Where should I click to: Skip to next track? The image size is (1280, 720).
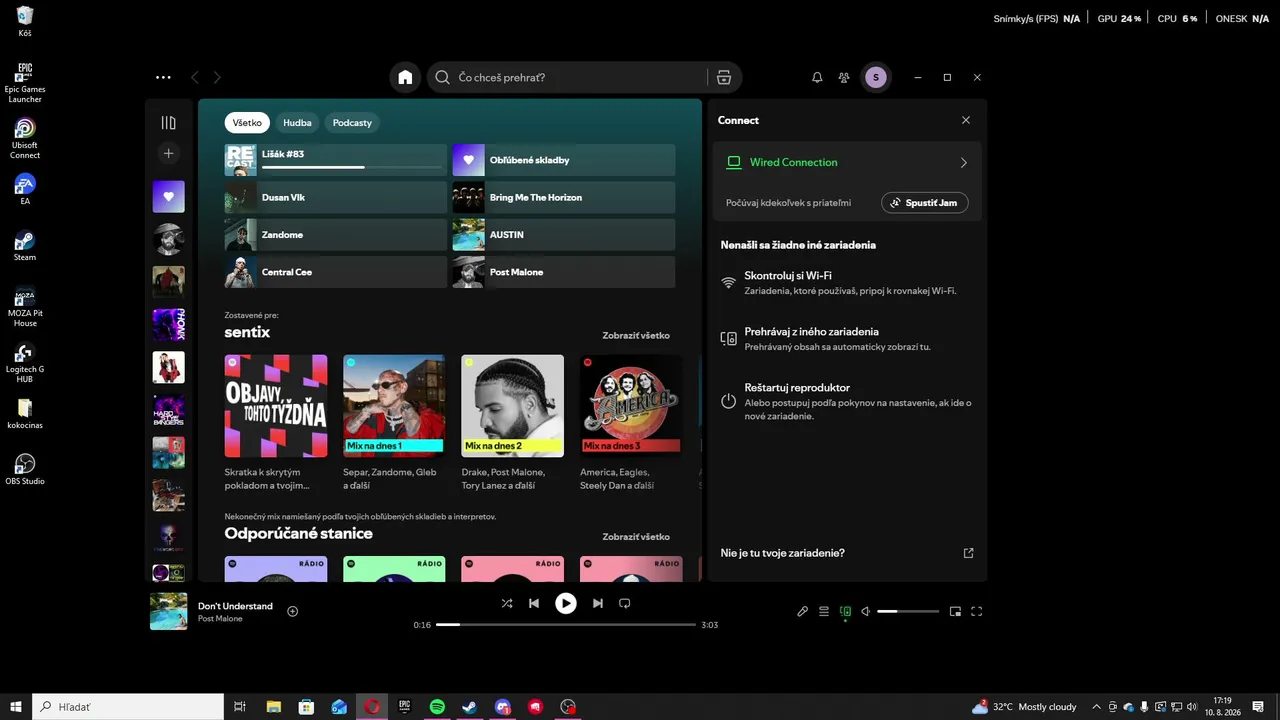pos(598,603)
